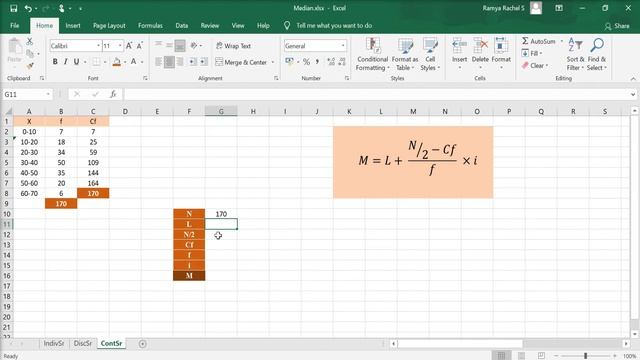640x360 pixels.
Task: Click the Cut scissors icon
Action: 29,41
